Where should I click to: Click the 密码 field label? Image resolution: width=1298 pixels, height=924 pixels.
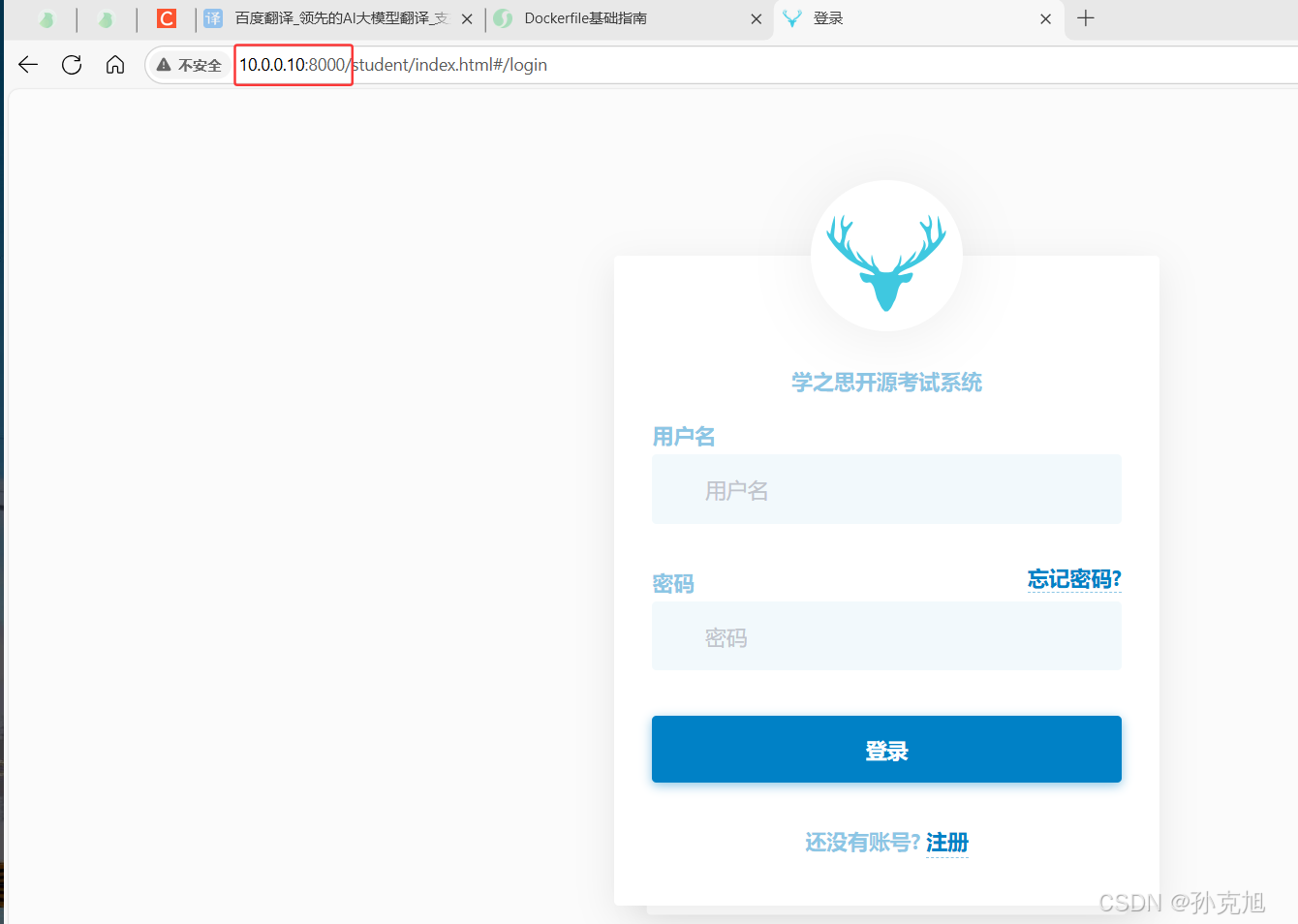[x=673, y=584]
